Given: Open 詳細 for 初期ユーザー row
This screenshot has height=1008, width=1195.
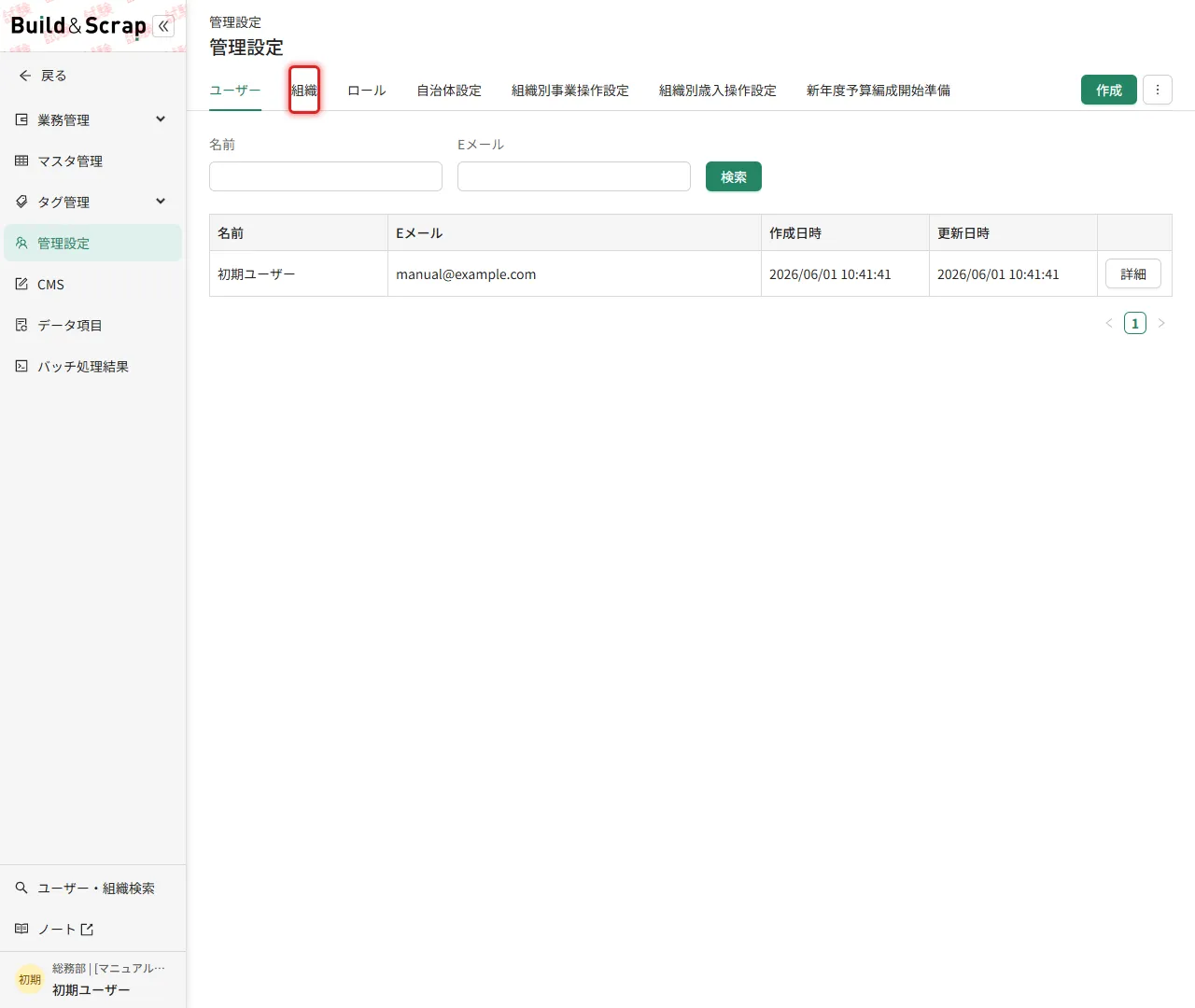Looking at the screenshot, I should click(x=1133, y=273).
